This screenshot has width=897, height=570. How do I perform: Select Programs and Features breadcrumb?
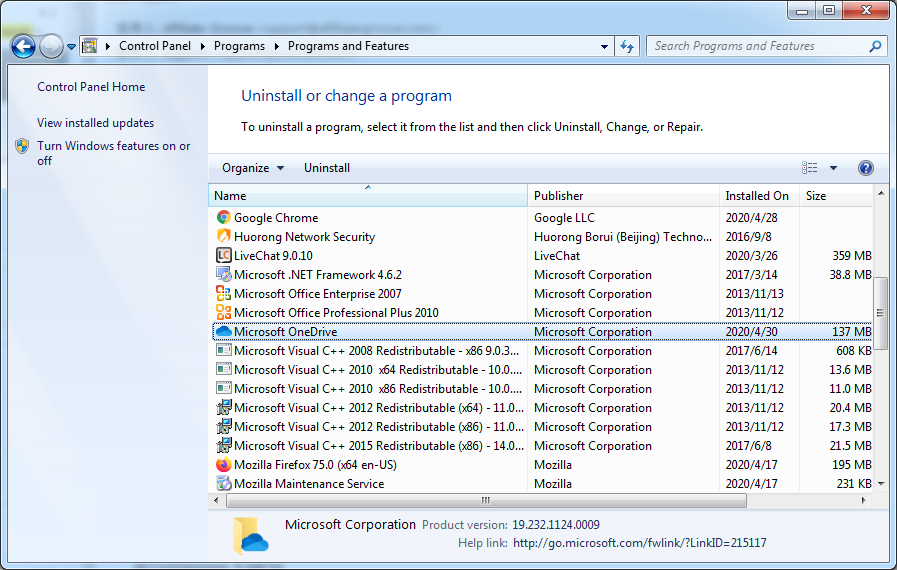tap(348, 46)
